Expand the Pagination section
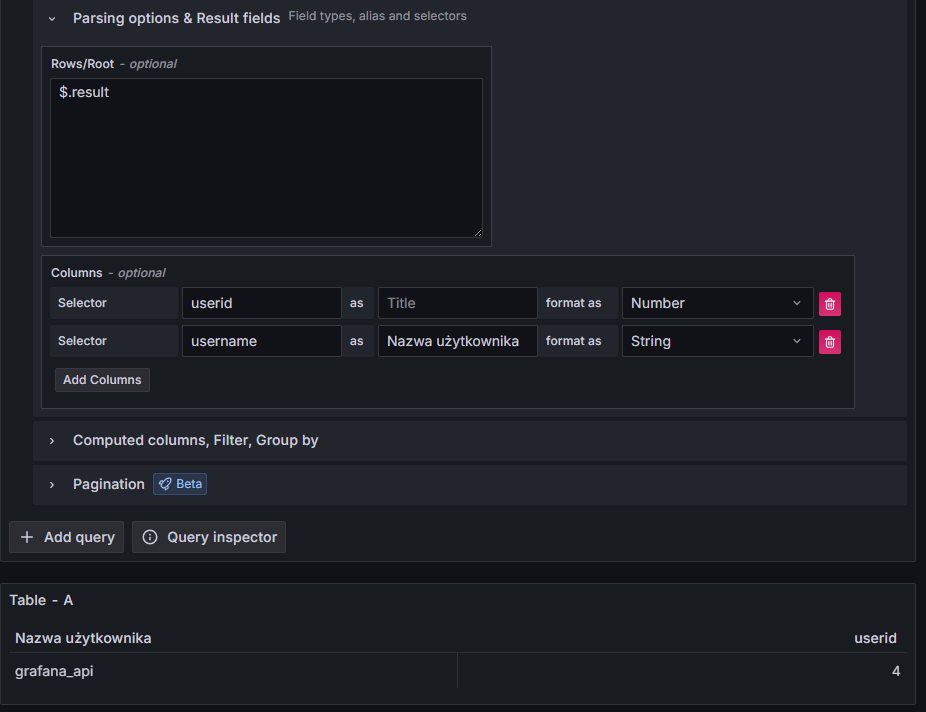The image size is (926, 712). tap(108, 484)
